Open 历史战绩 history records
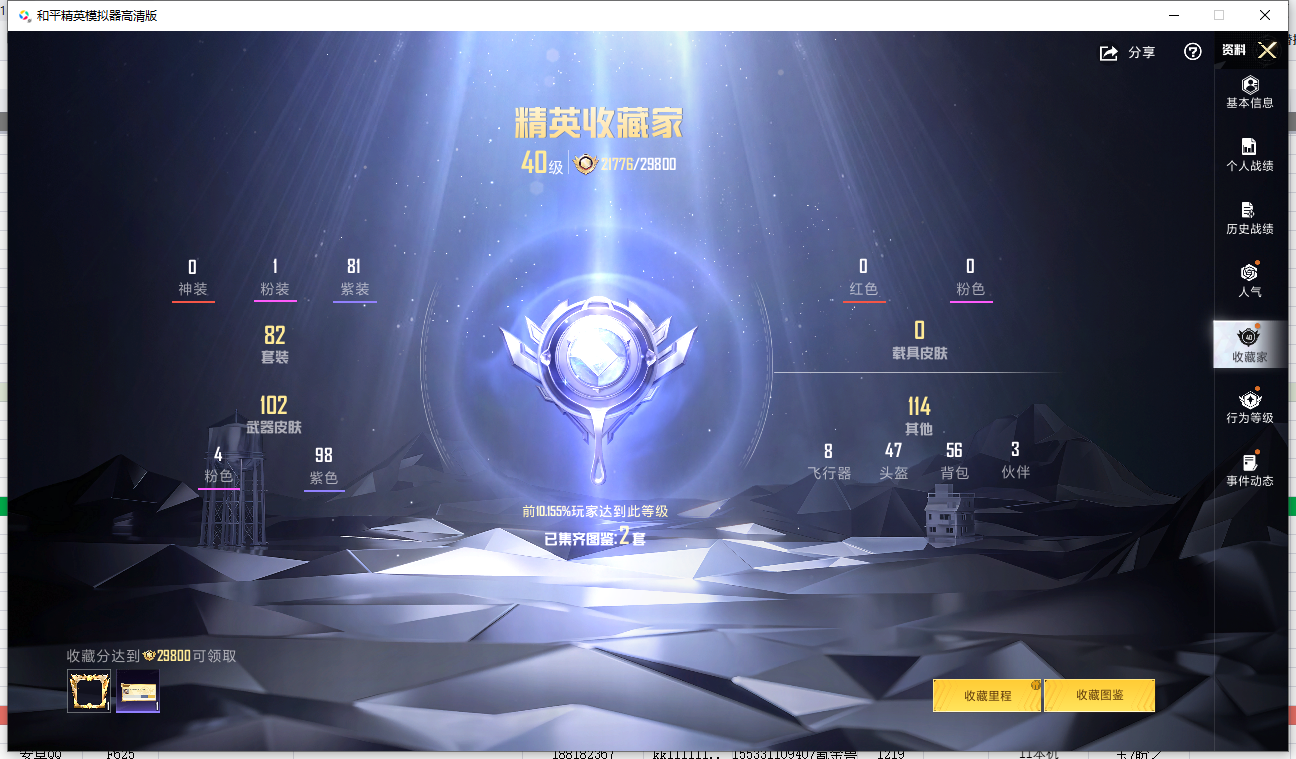 pos(1249,214)
